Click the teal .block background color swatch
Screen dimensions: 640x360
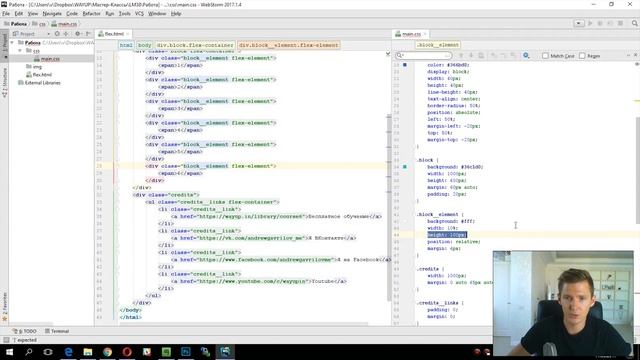click(x=404, y=167)
